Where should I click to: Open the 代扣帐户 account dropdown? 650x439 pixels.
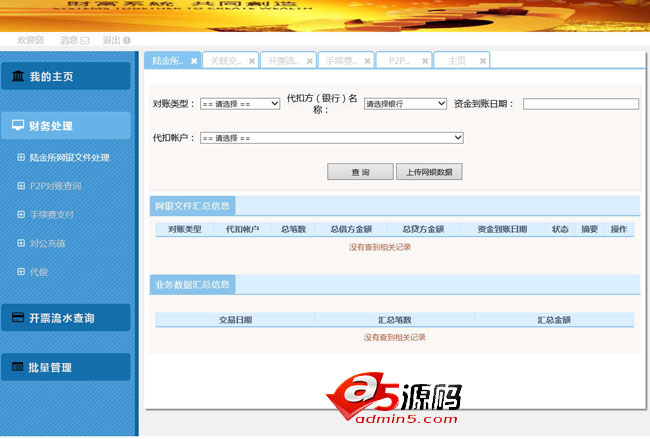pyautogui.click(x=332, y=138)
